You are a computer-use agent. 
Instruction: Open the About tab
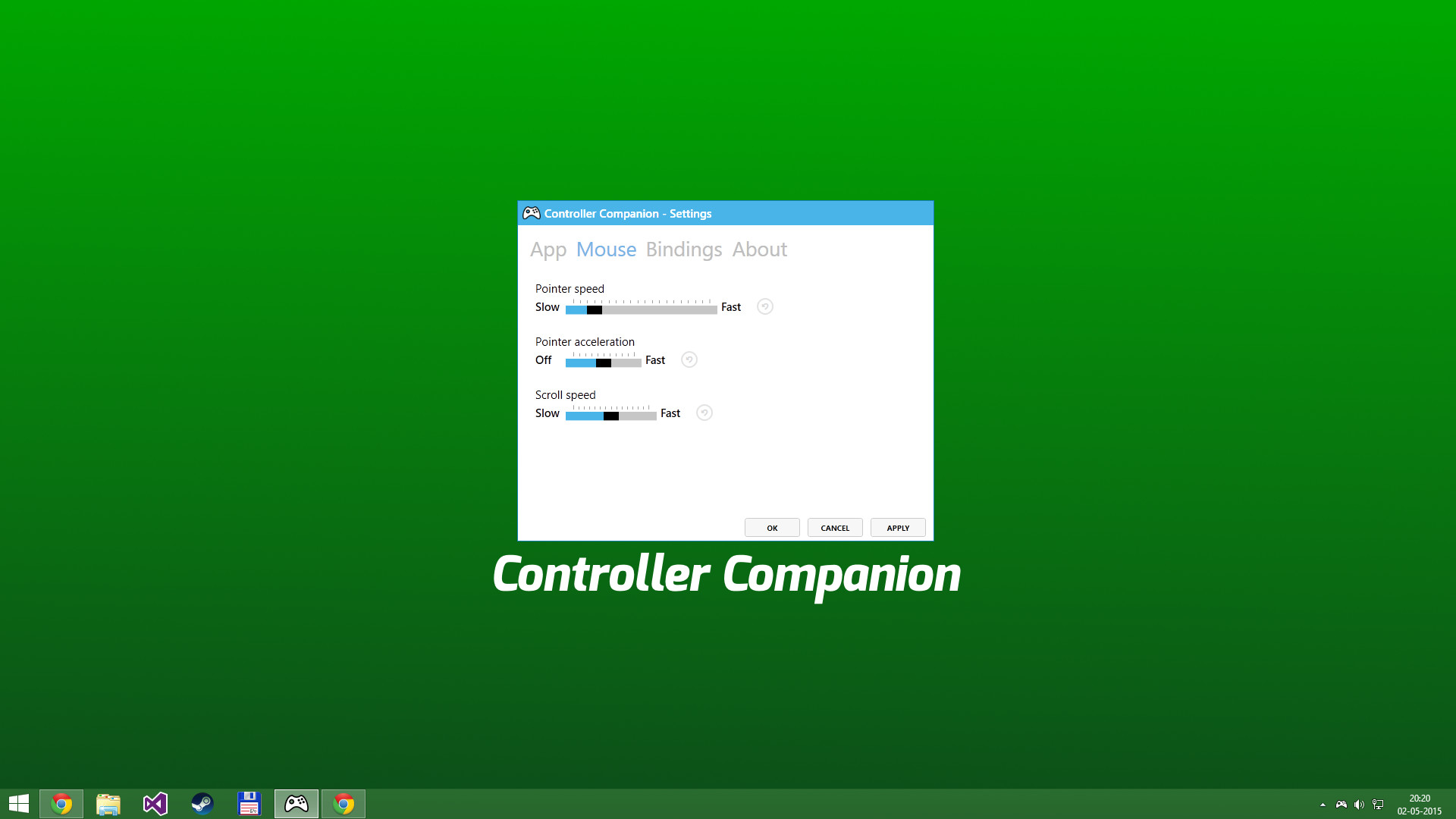pos(759,249)
